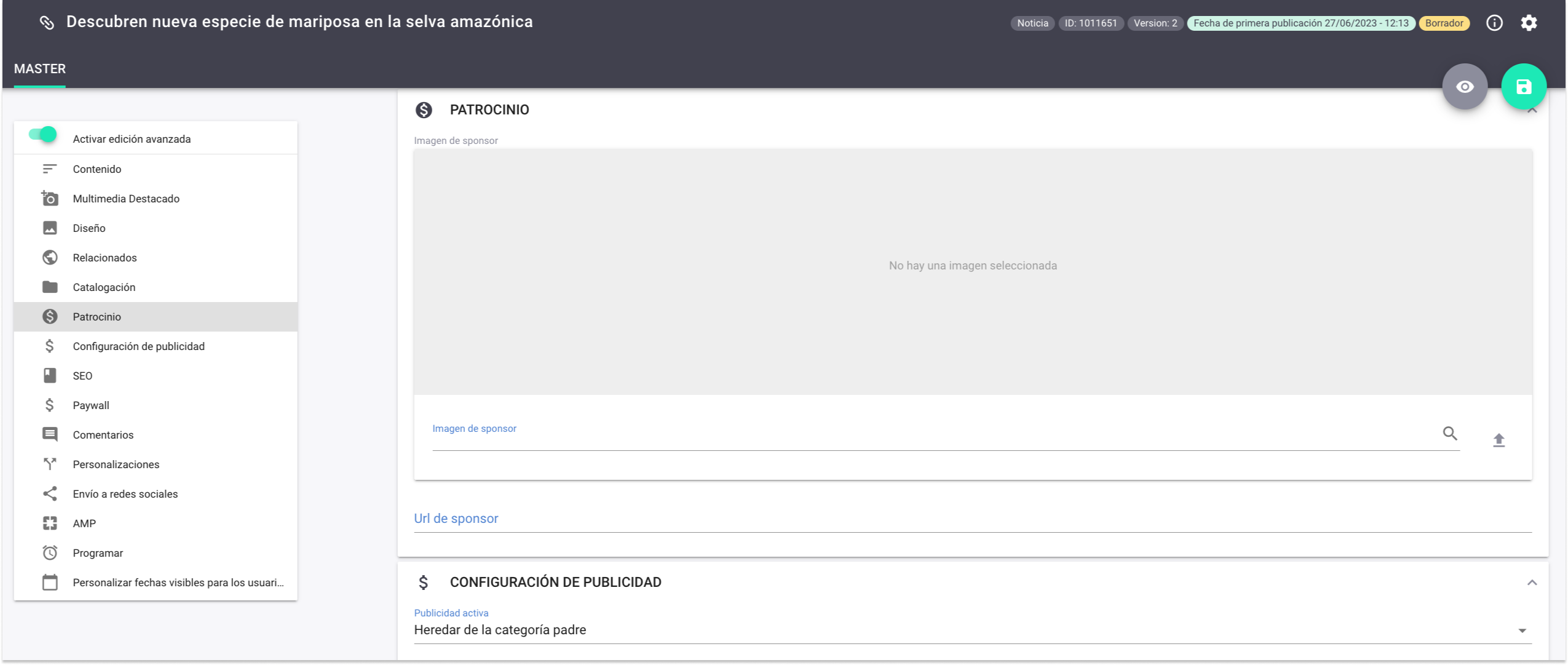Open the settings gear in header
1568x665 pixels.
(x=1529, y=23)
